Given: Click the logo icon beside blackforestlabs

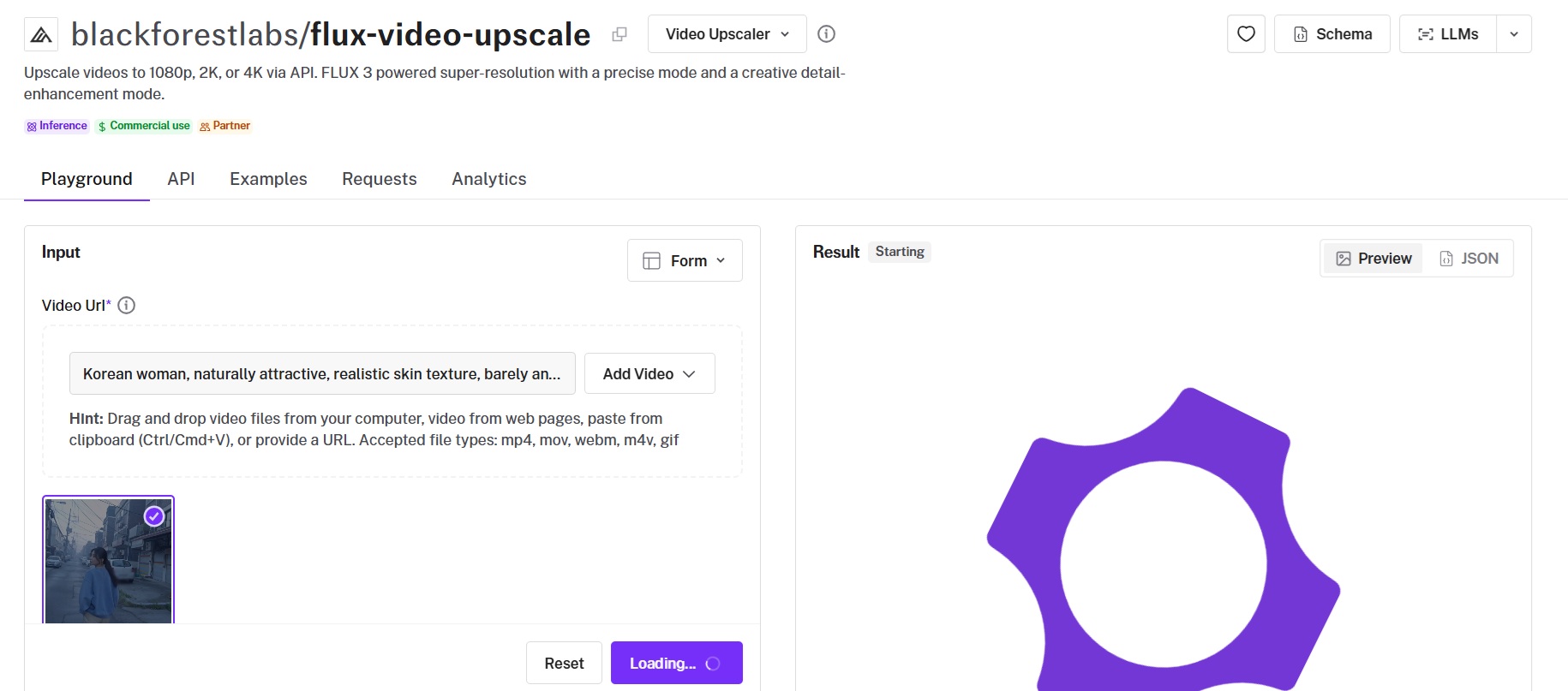Looking at the screenshot, I should (41, 34).
